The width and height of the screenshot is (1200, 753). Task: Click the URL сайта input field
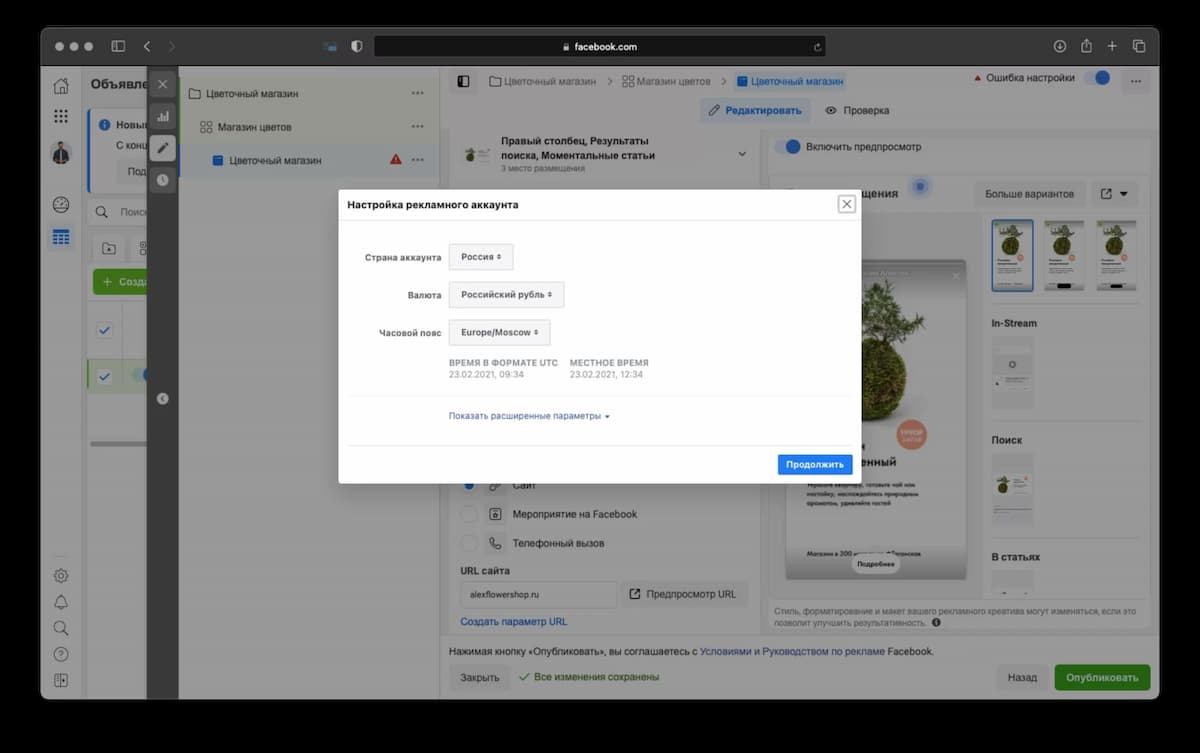(x=538, y=594)
